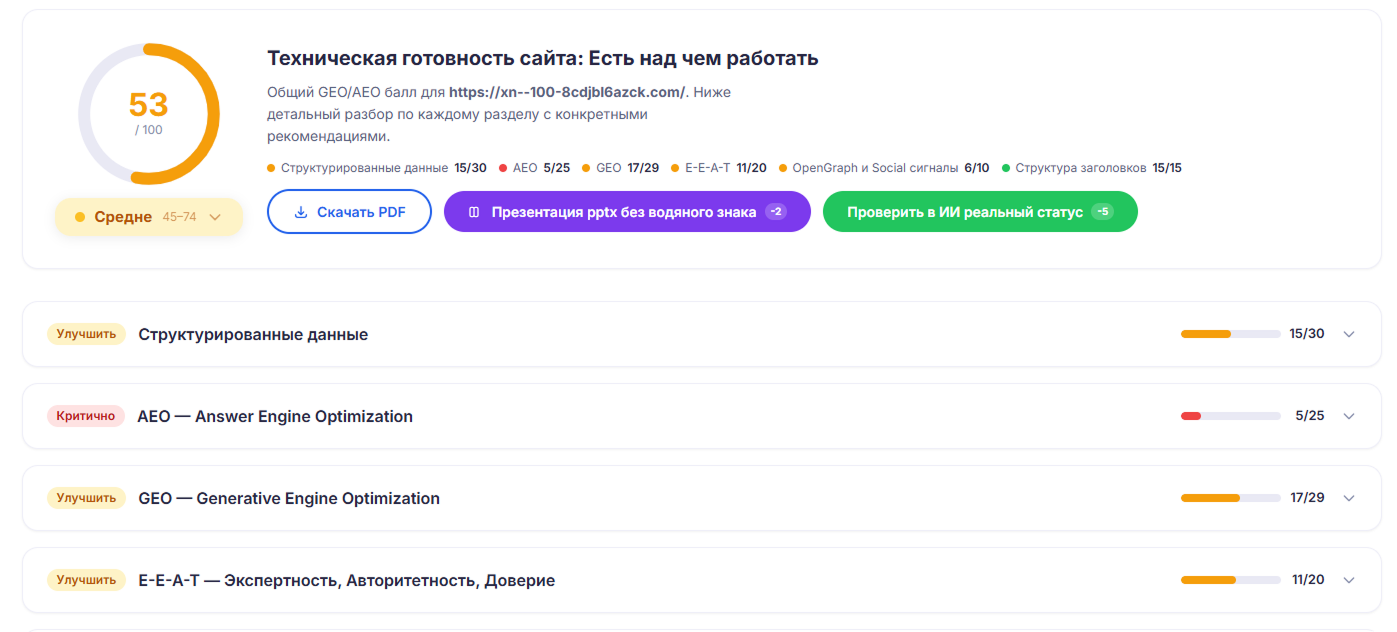Select E-E-A-T 11/20 in score legend

719,168
